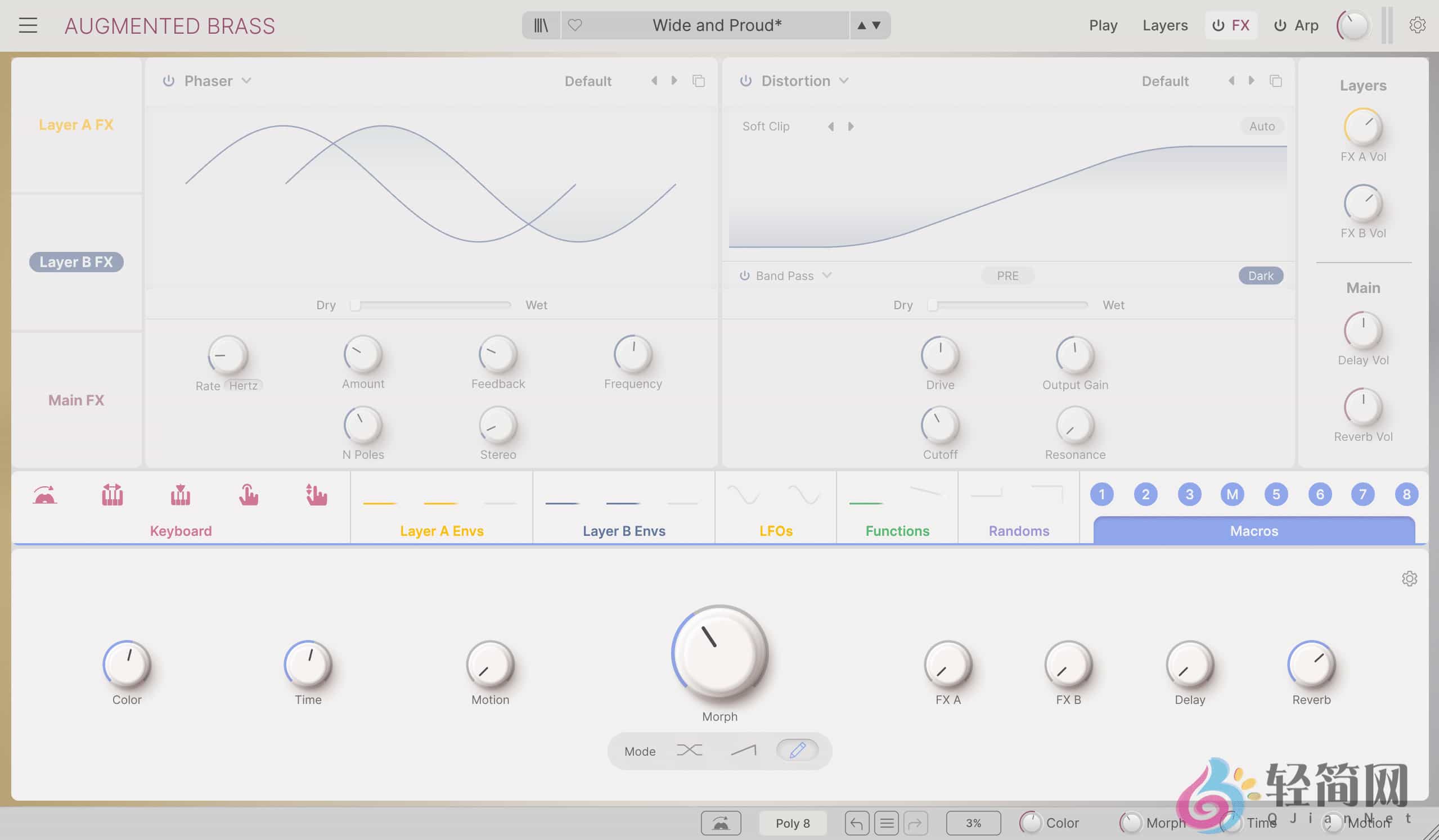Favorite the Wide and Proud preset with heart icon
The image size is (1439, 840).
pyautogui.click(x=575, y=25)
